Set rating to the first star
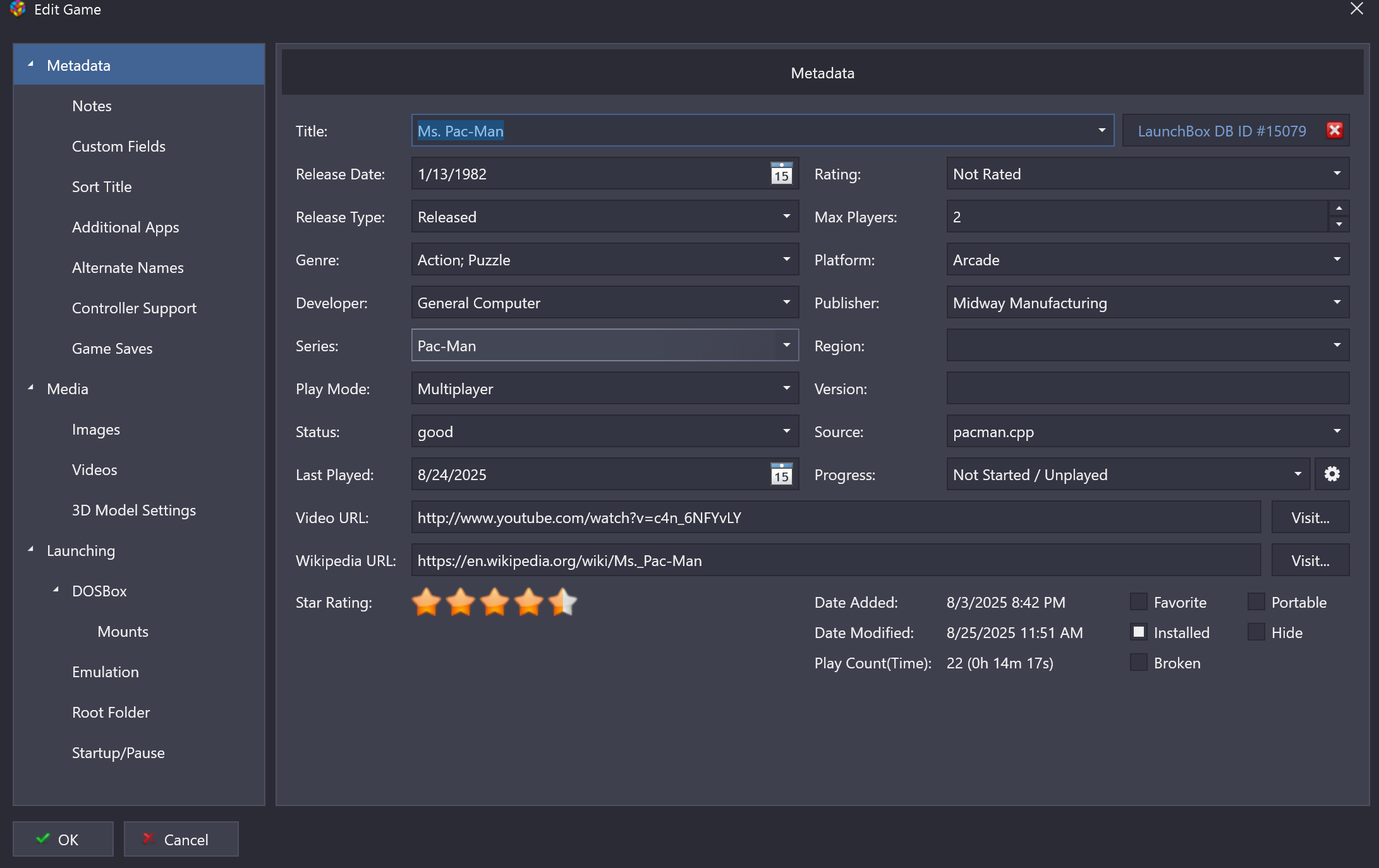The image size is (1379, 868). tap(427, 602)
